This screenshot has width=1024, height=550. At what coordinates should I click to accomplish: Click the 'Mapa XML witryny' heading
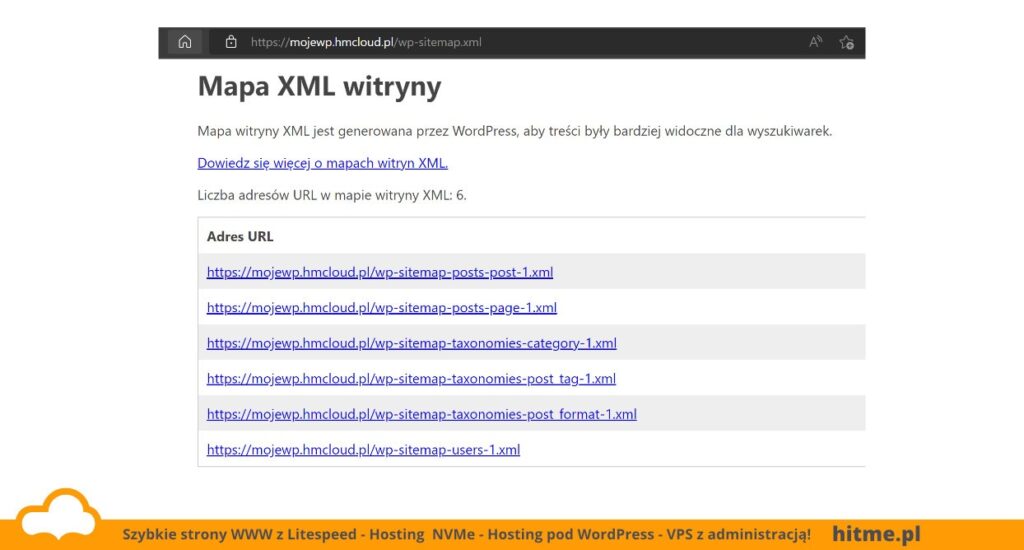(319, 86)
